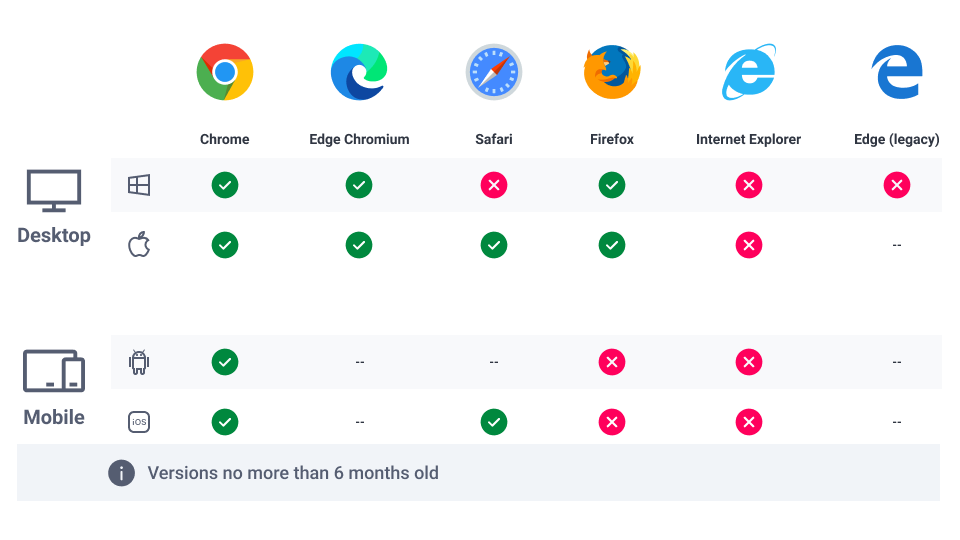
Task: Click the 'Versions no more than 6 months old' note
Action: tap(293, 473)
